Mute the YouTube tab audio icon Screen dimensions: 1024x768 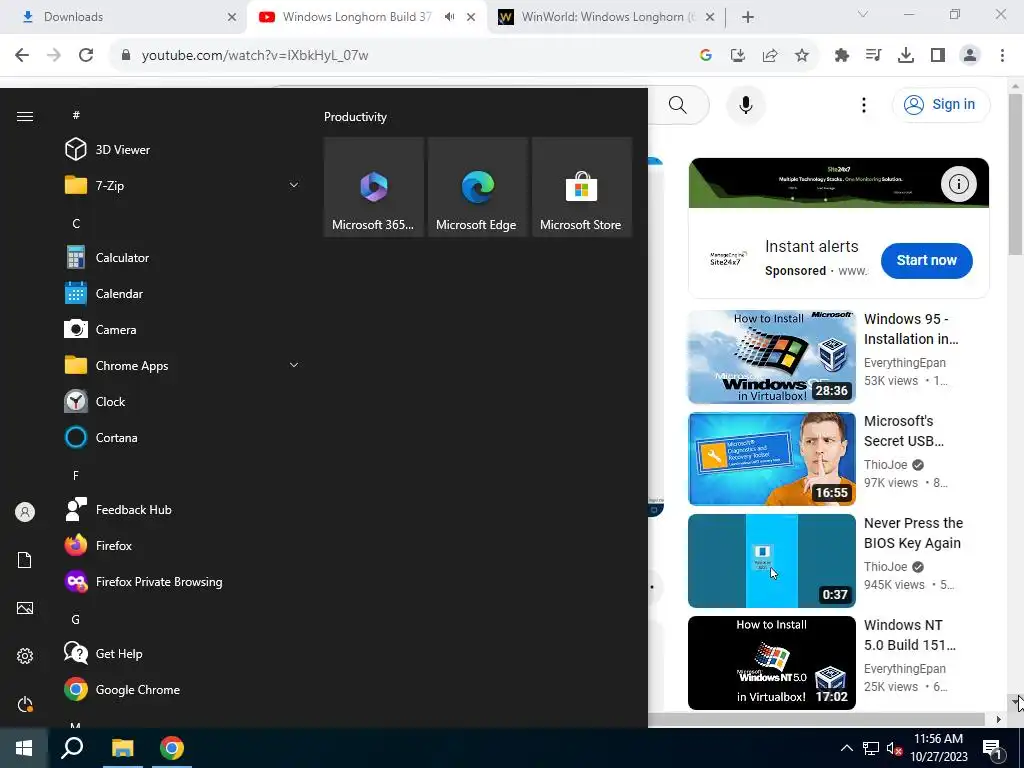click(449, 17)
